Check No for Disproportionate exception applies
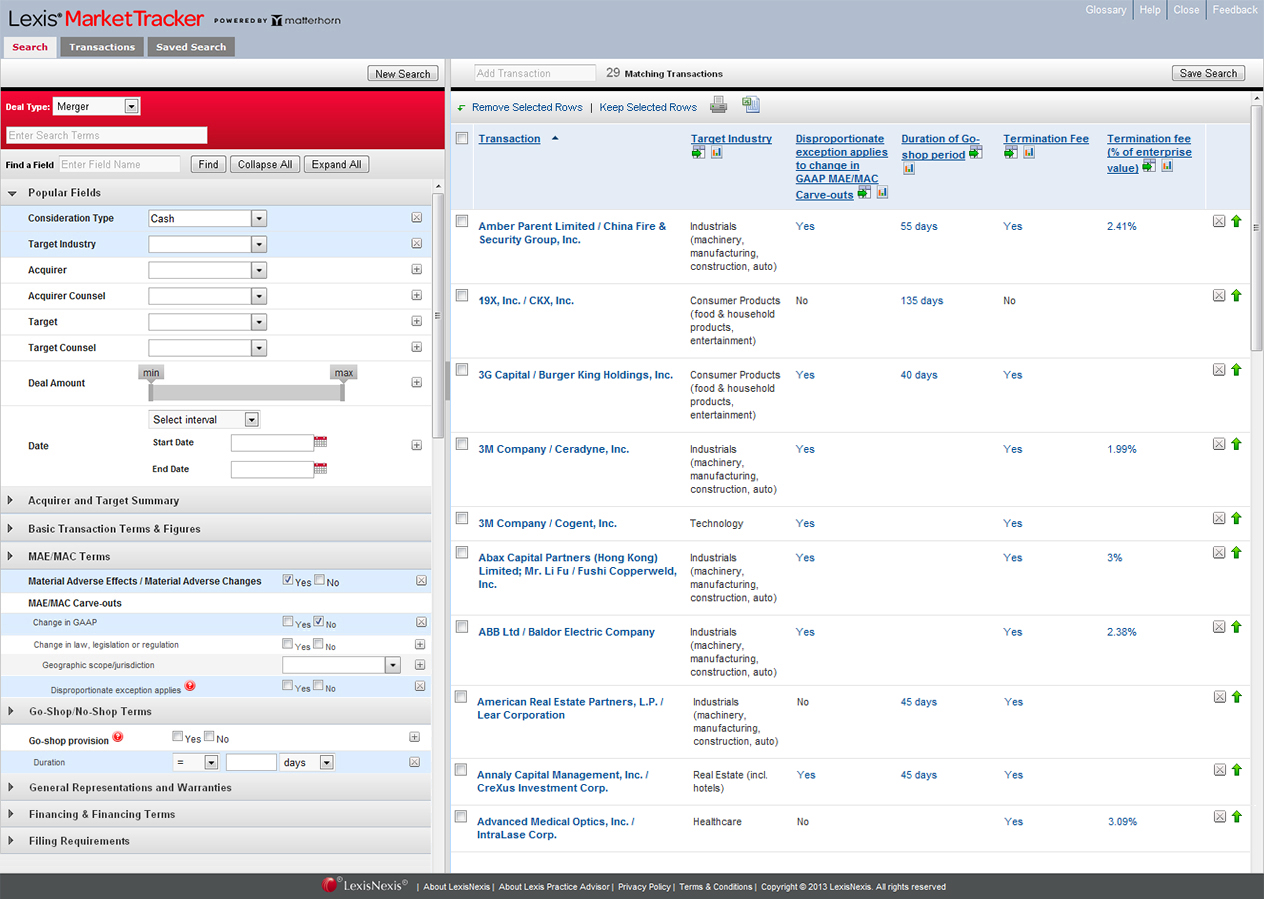1264x899 pixels. point(319,686)
